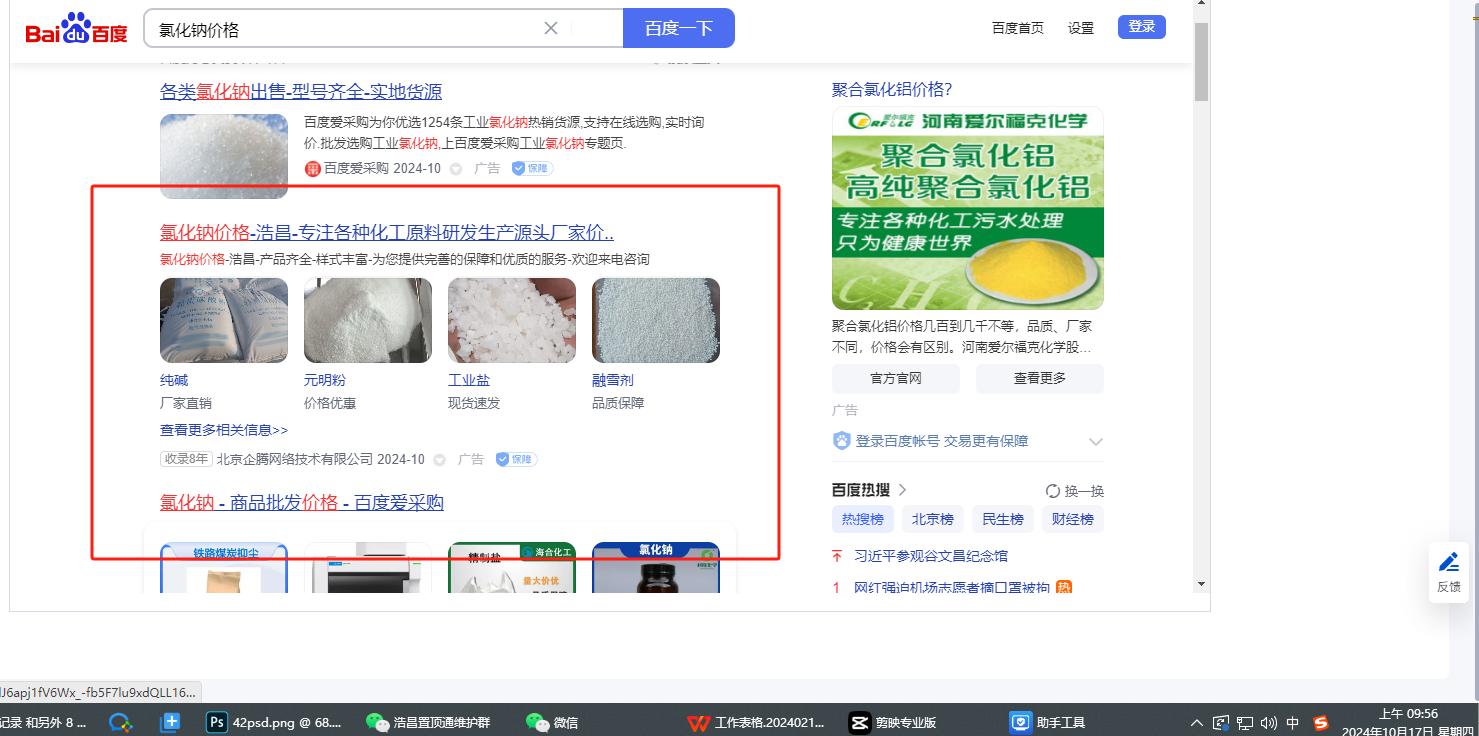Click the 精制盐 product card
Screen dimensions: 1479x736
coord(512,568)
